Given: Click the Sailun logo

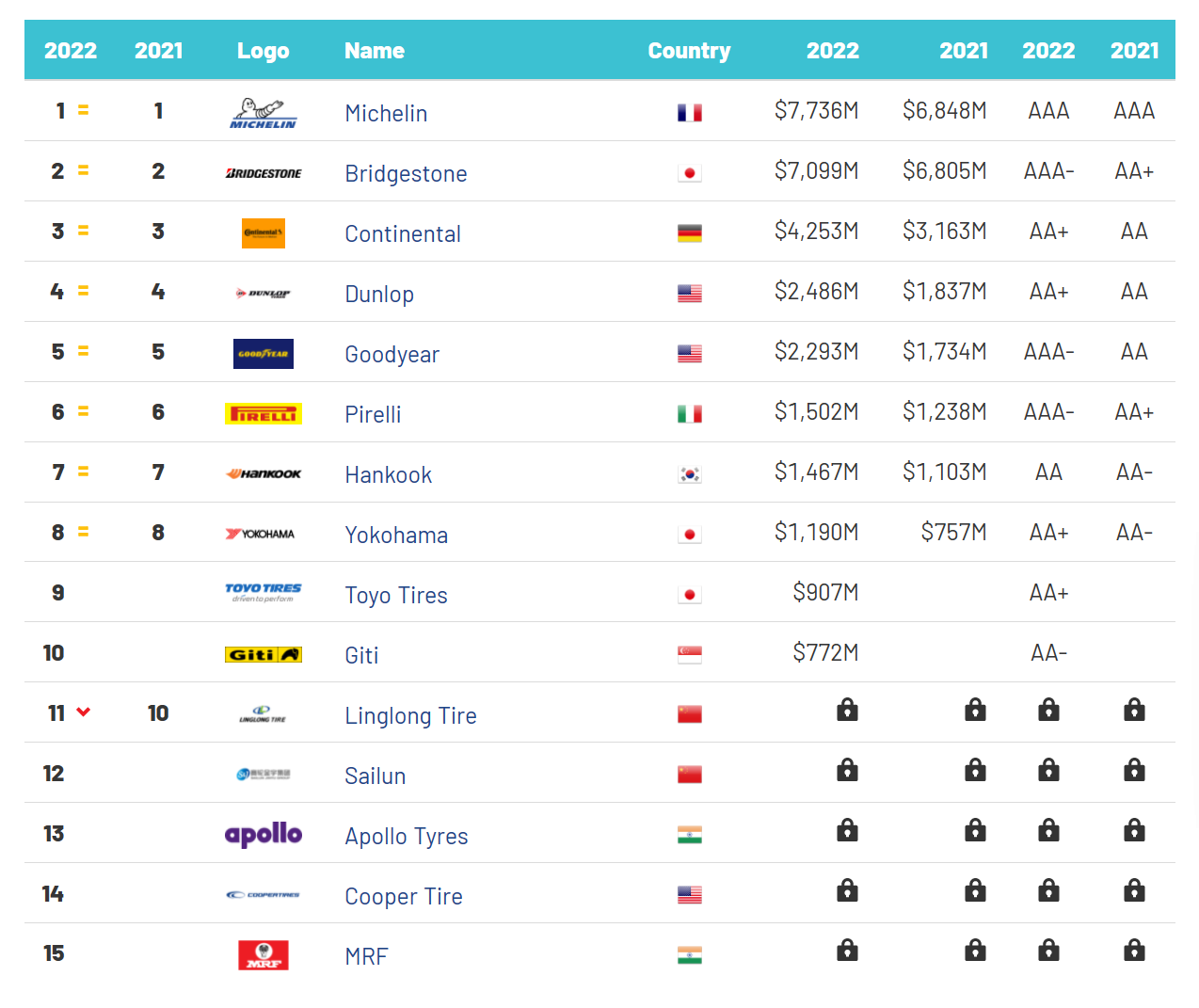Looking at the screenshot, I should [x=264, y=775].
